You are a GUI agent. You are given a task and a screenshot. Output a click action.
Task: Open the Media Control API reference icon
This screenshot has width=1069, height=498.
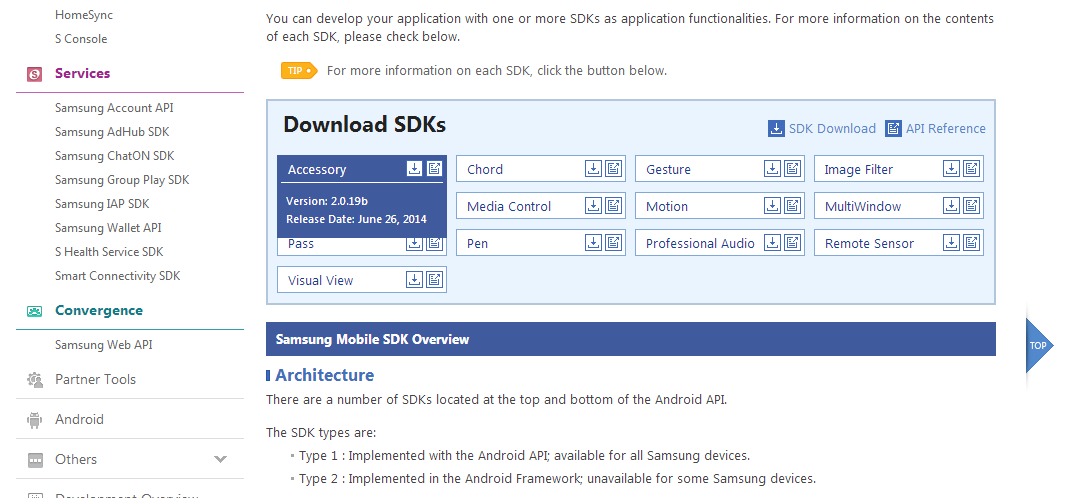tap(614, 205)
